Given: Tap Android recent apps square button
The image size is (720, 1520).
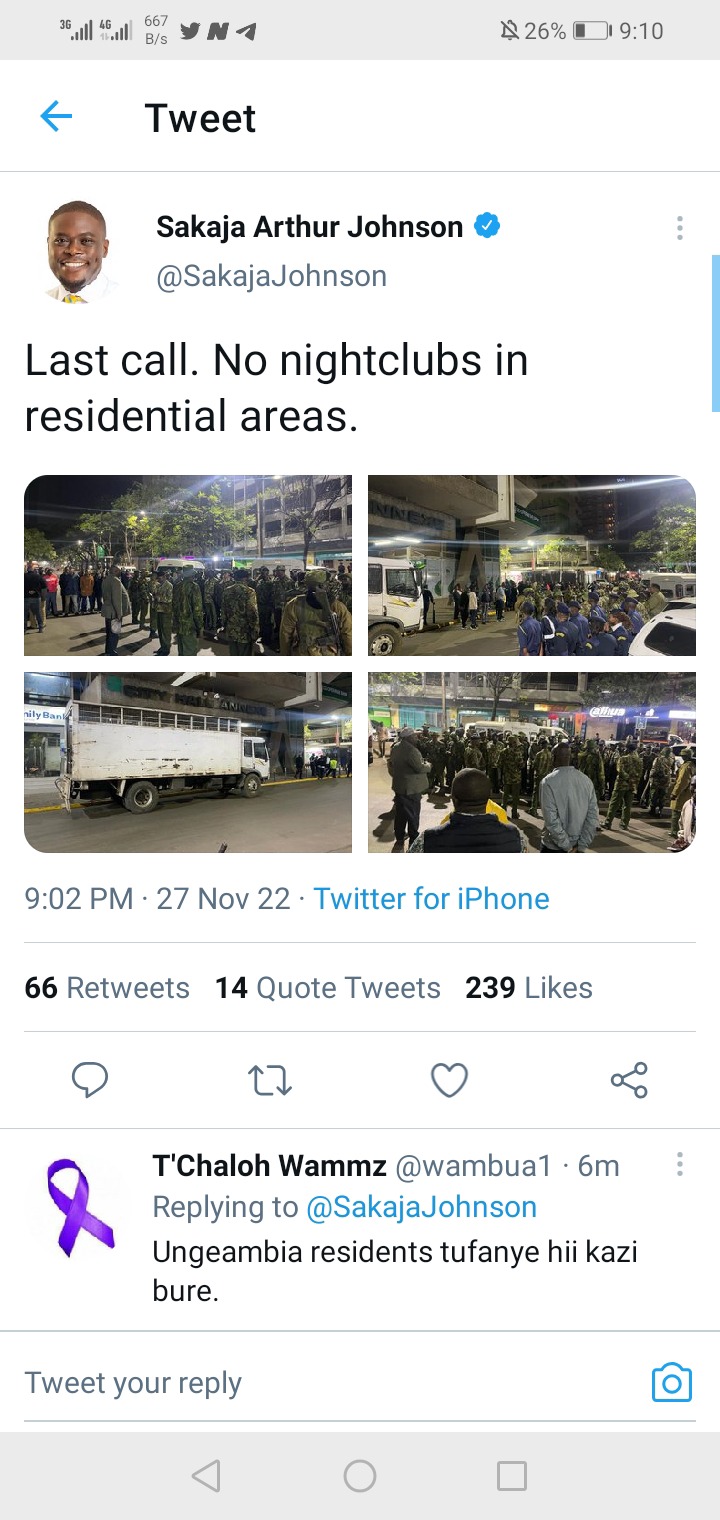Looking at the screenshot, I should coord(512,1476).
